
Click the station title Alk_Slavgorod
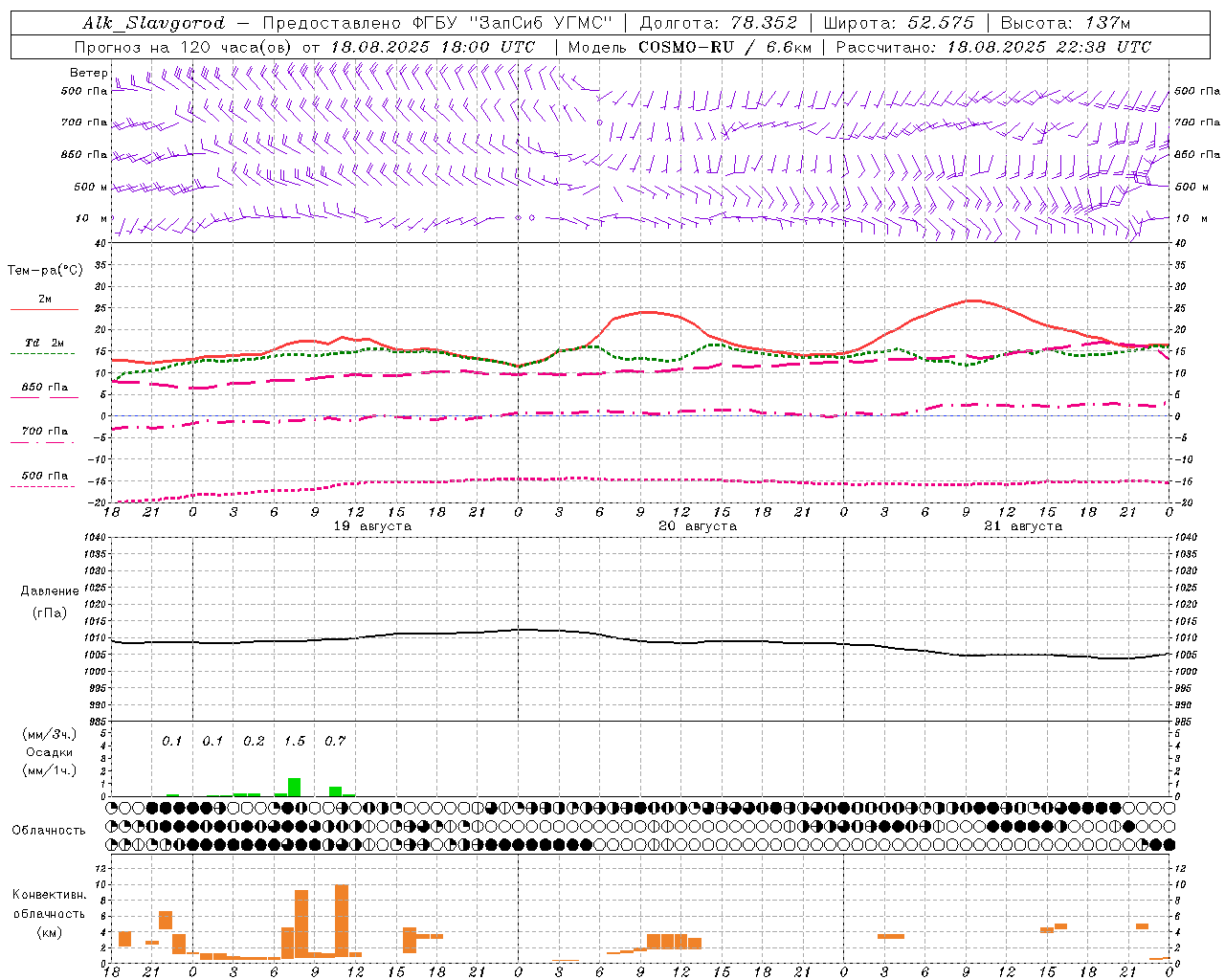153,23
